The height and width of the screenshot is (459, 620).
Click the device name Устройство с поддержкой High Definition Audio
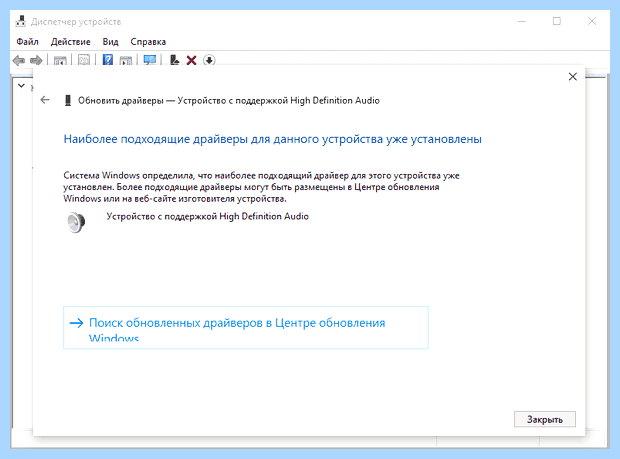207,216
